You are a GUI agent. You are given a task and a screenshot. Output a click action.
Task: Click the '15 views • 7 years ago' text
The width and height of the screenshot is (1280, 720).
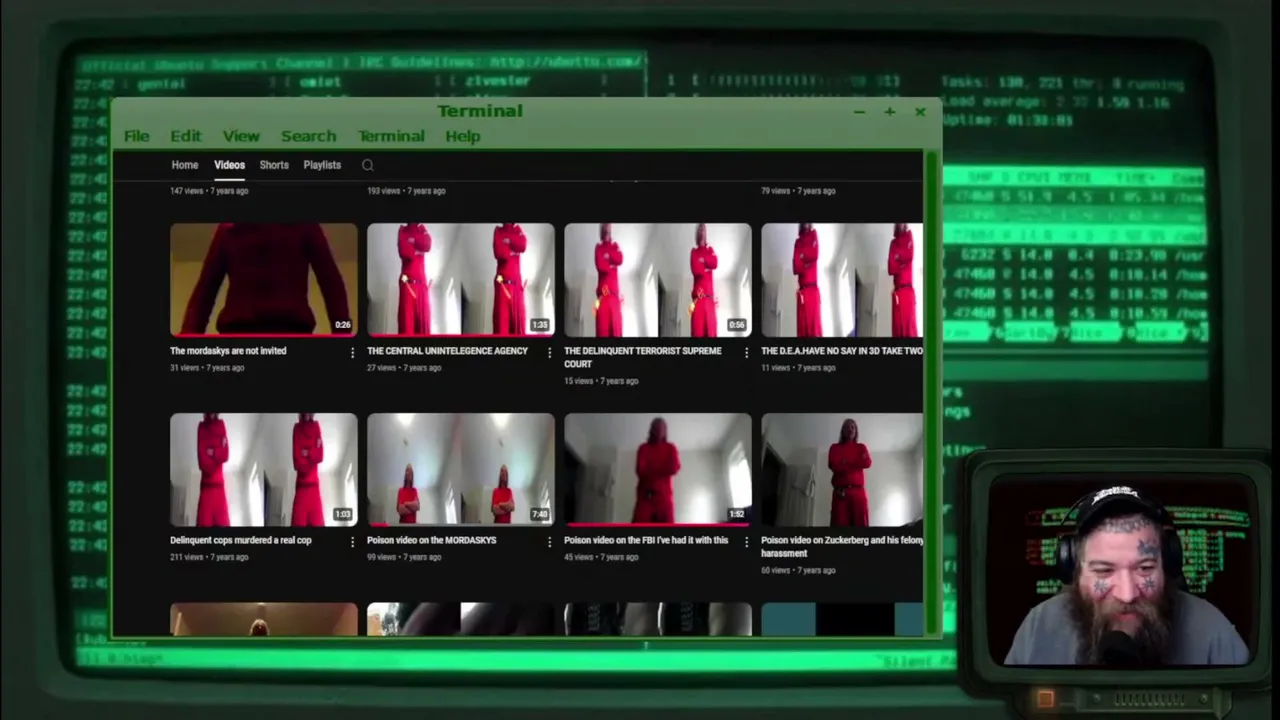[x=601, y=381]
